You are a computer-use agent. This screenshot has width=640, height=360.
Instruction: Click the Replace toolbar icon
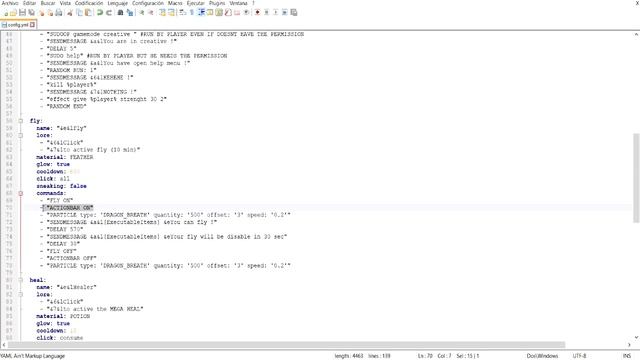coord(130,13)
